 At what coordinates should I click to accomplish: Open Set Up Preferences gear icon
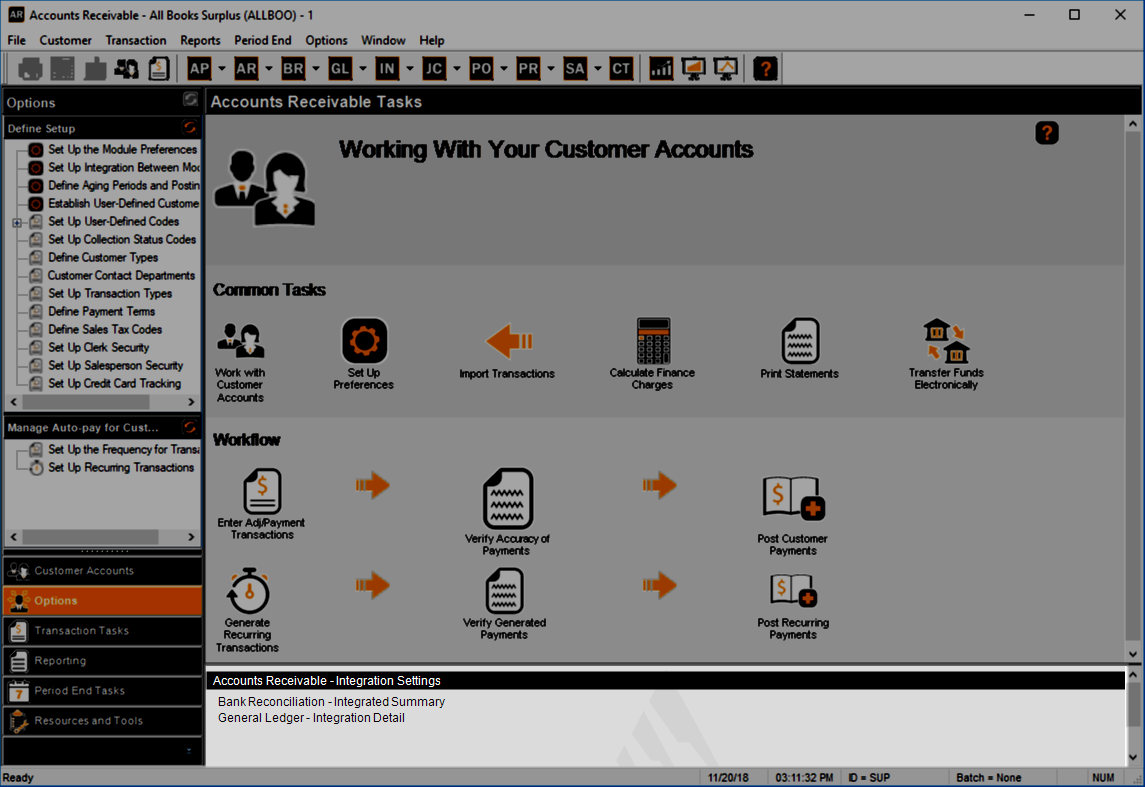364,340
